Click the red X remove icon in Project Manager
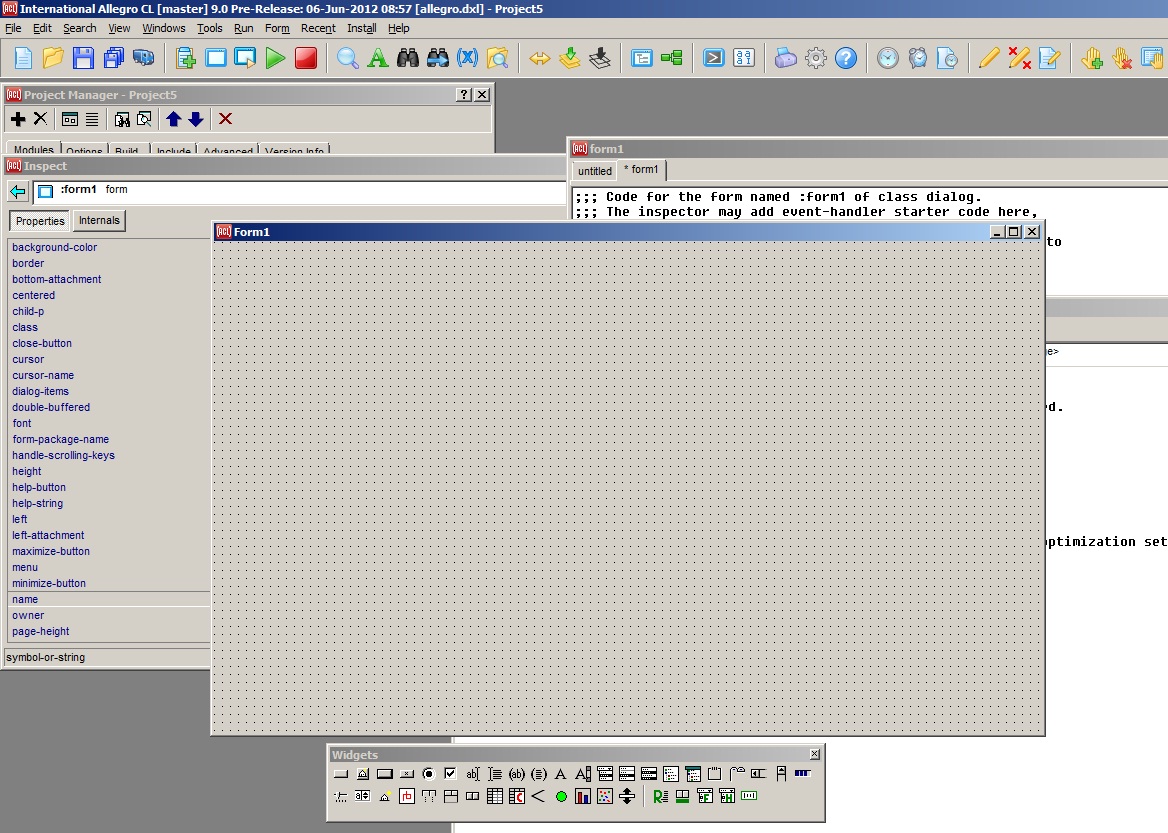Viewport: 1168px width, 833px height. tap(225, 119)
